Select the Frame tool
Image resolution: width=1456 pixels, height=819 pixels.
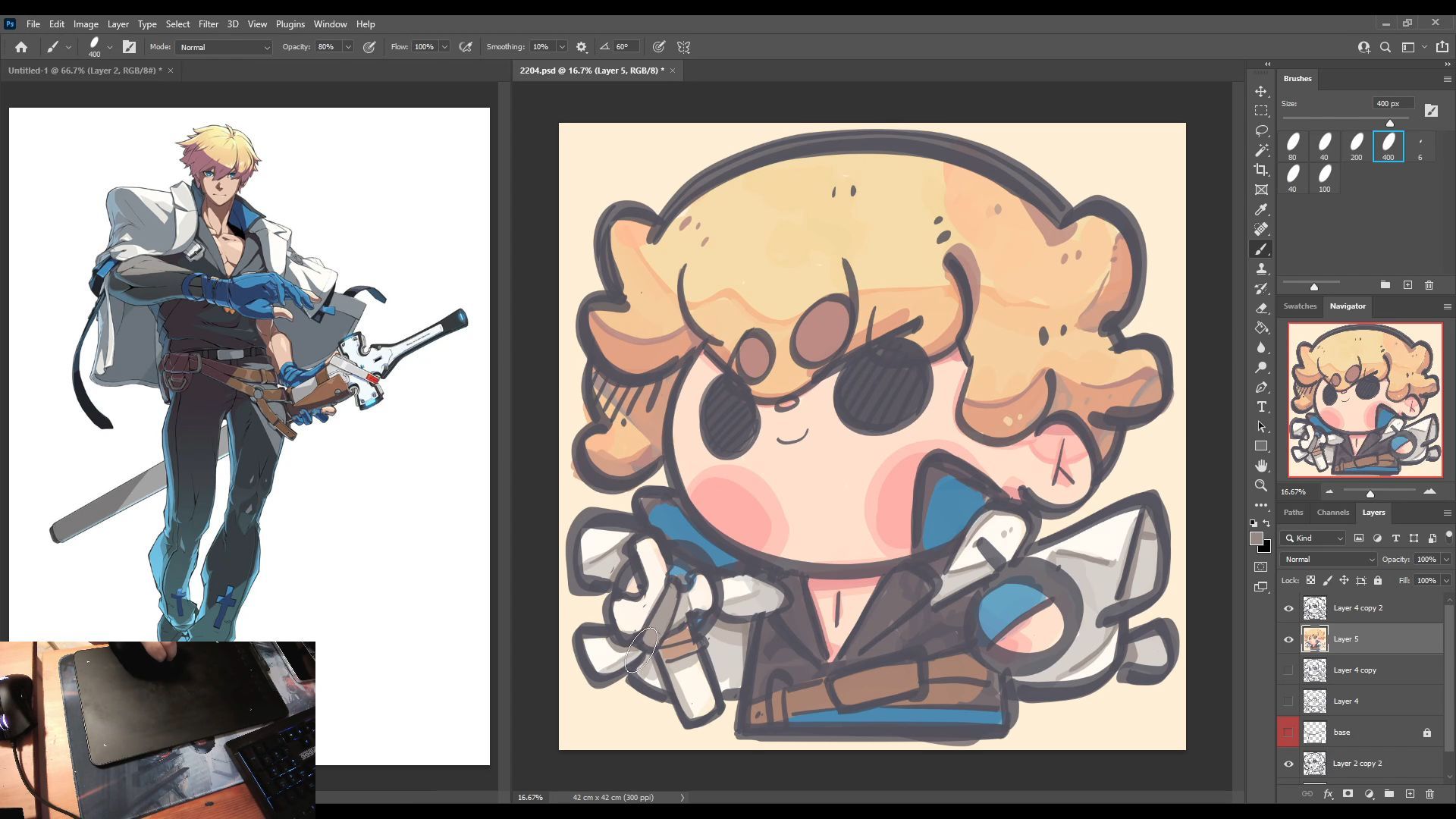coord(1261,190)
